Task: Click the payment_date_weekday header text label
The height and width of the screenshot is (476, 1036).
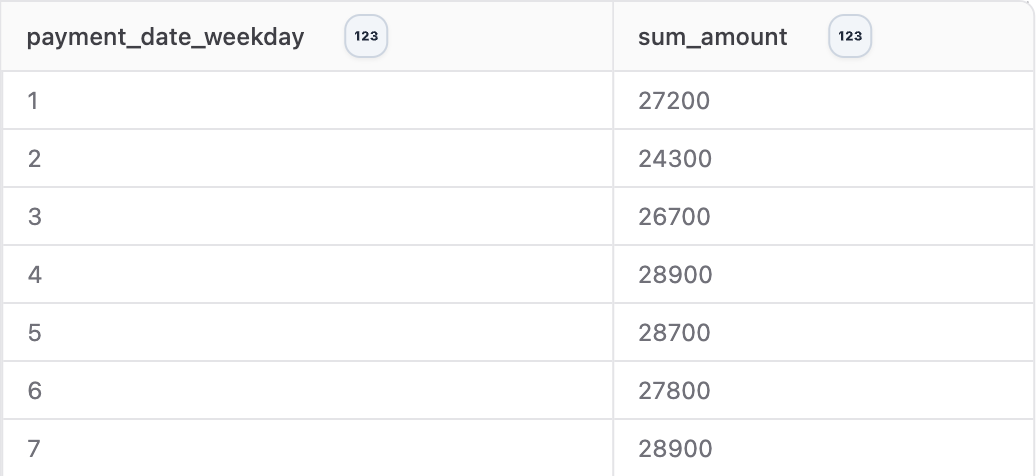Action: coord(165,37)
